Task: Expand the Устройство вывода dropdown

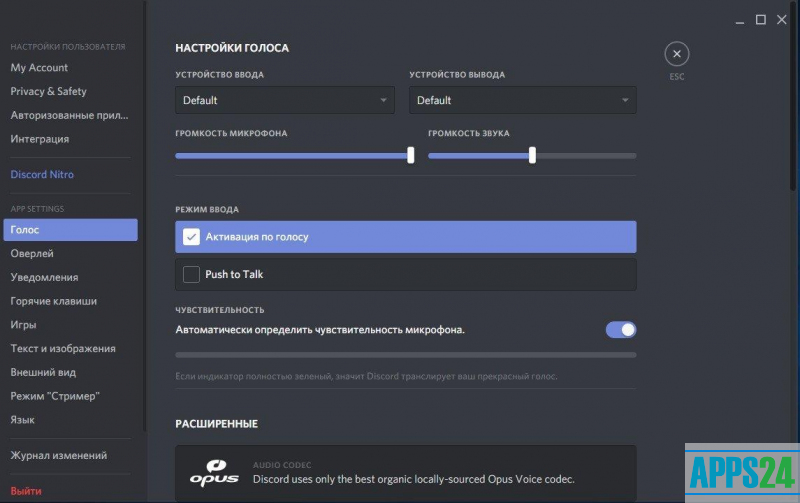Action: click(523, 100)
